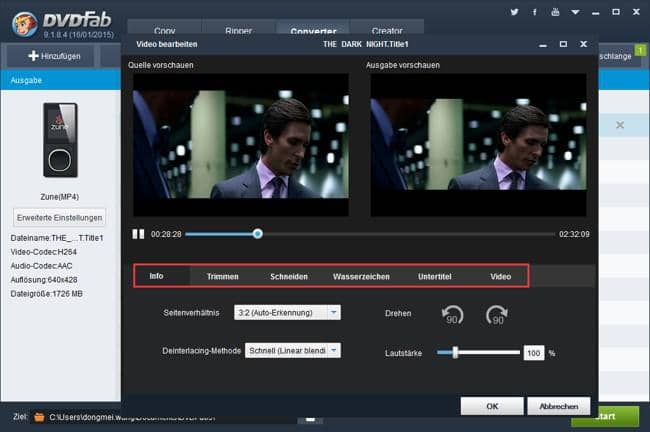Click the green Start button
Viewport: 650px width, 432px height.
pyautogui.click(x=605, y=416)
